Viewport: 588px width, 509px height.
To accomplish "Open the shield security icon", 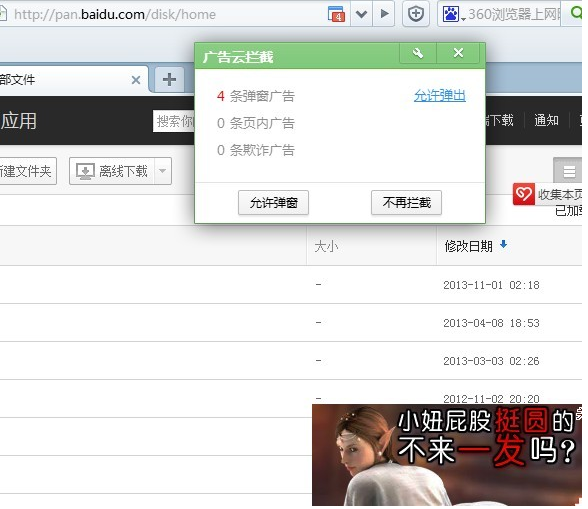I will tap(416, 14).
